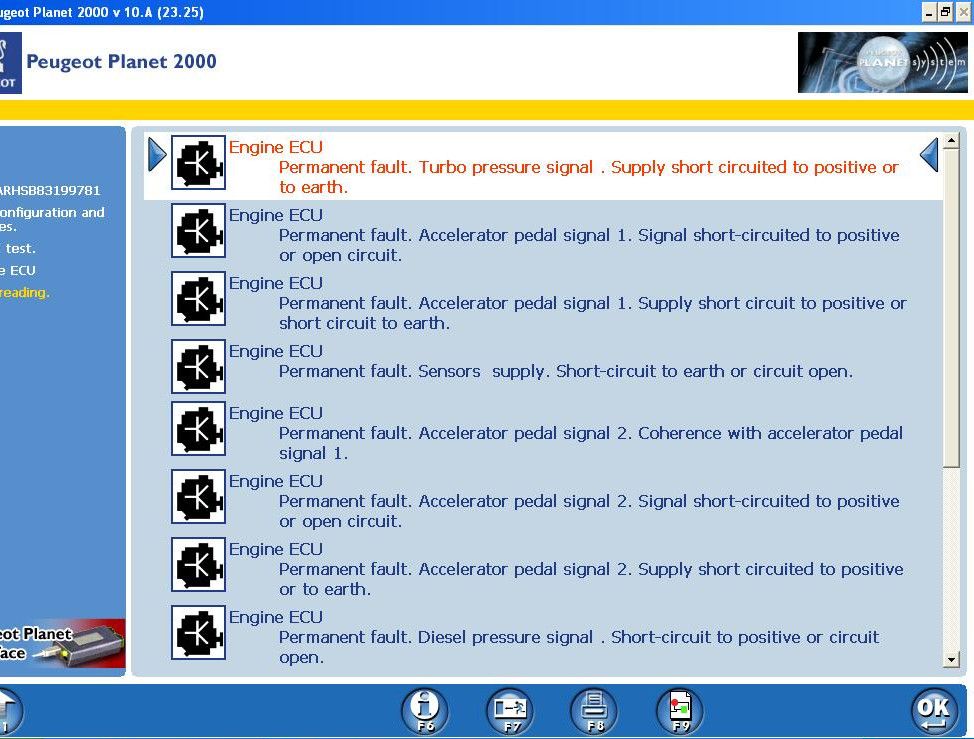The height and width of the screenshot is (739, 974).
Task: Click 'Engine ECU' heading above Sensors supply fault
Action: [x=276, y=351]
